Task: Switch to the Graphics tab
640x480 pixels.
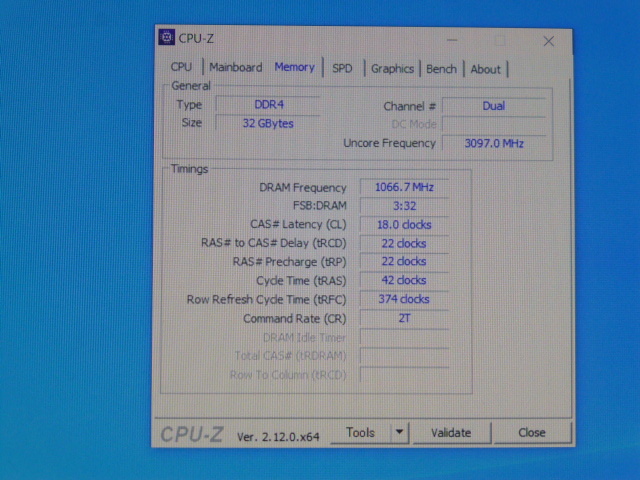Action: click(x=392, y=69)
